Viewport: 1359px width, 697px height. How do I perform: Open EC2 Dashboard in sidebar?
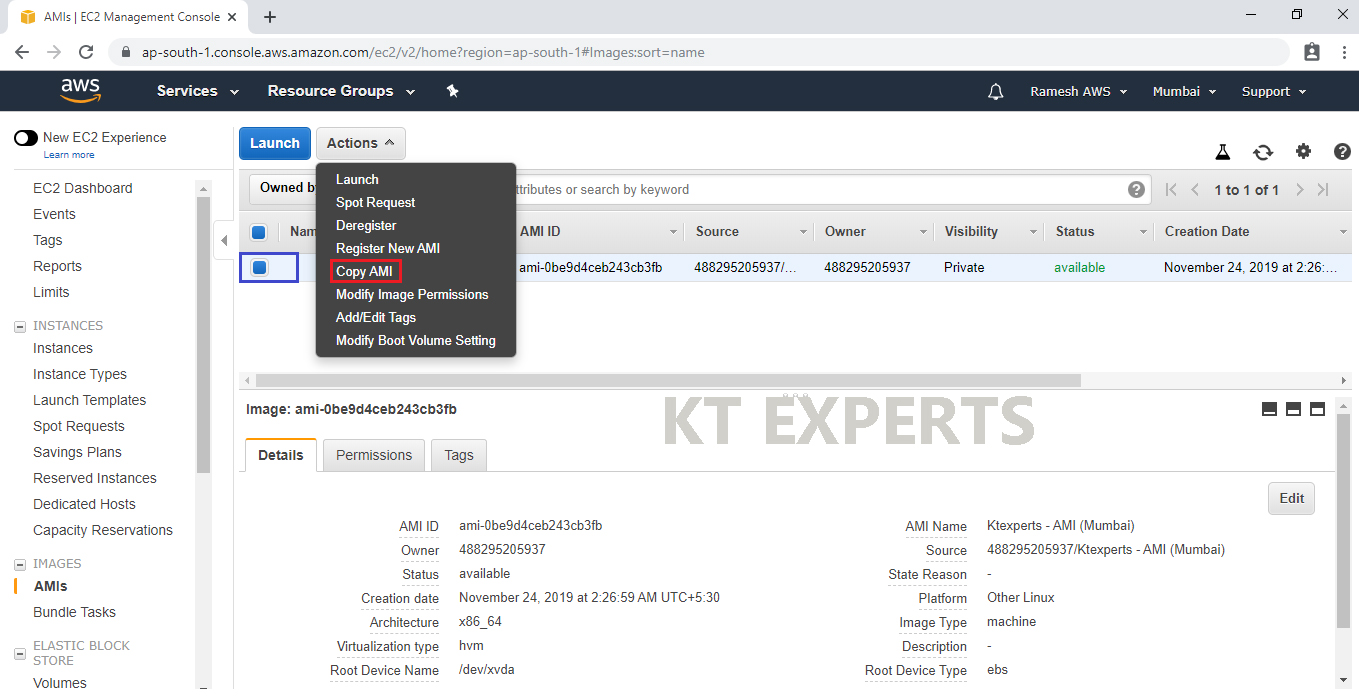[x=83, y=188]
